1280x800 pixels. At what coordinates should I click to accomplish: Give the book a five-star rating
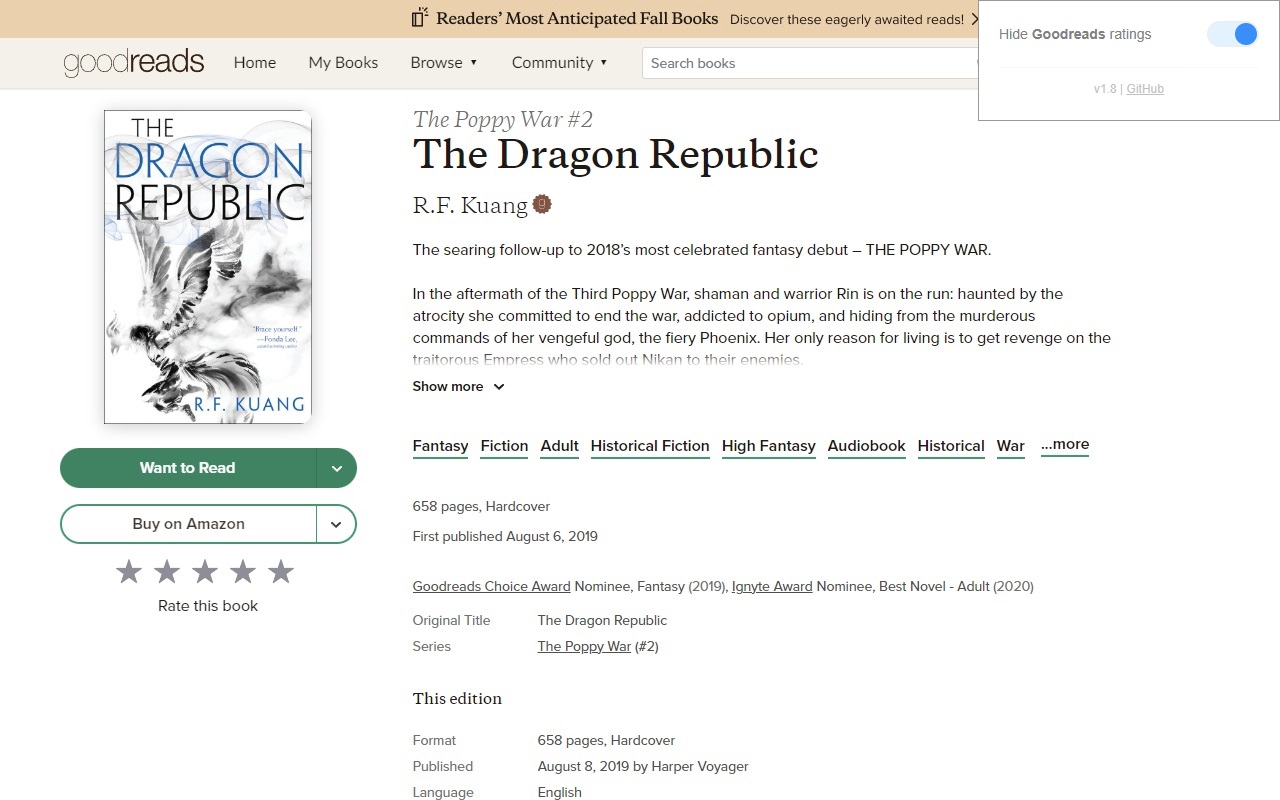[x=281, y=572]
